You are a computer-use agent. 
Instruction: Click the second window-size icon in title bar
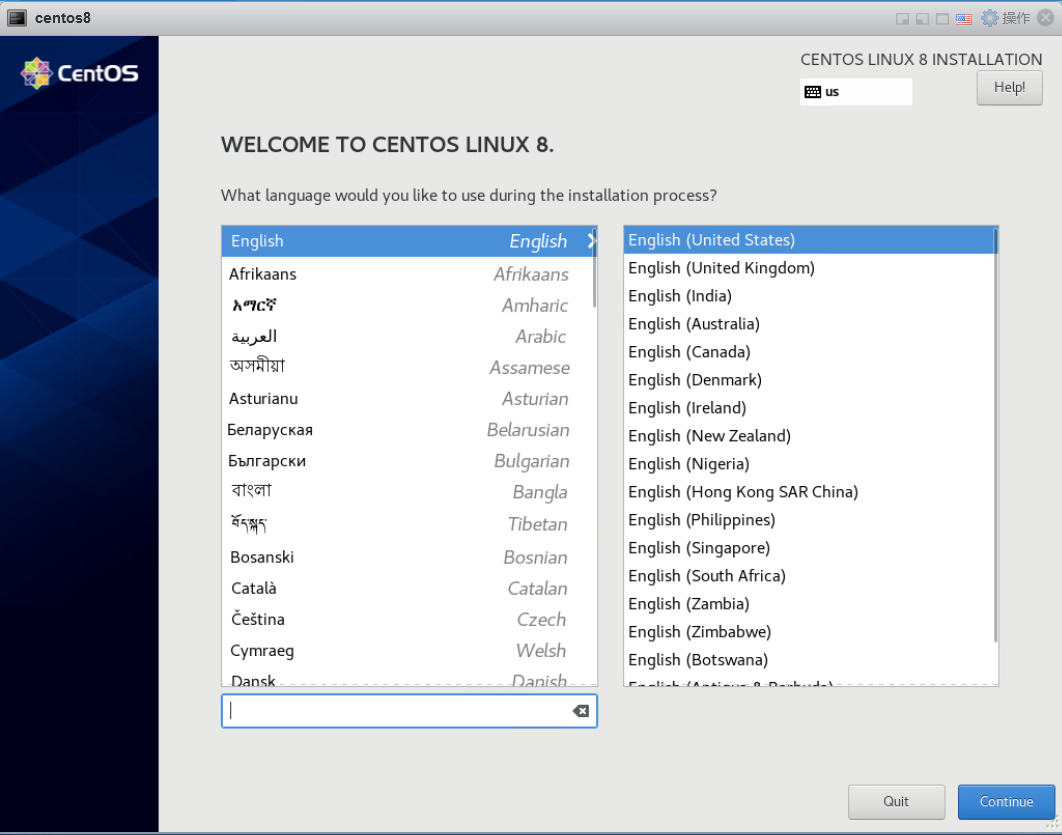[922, 18]
